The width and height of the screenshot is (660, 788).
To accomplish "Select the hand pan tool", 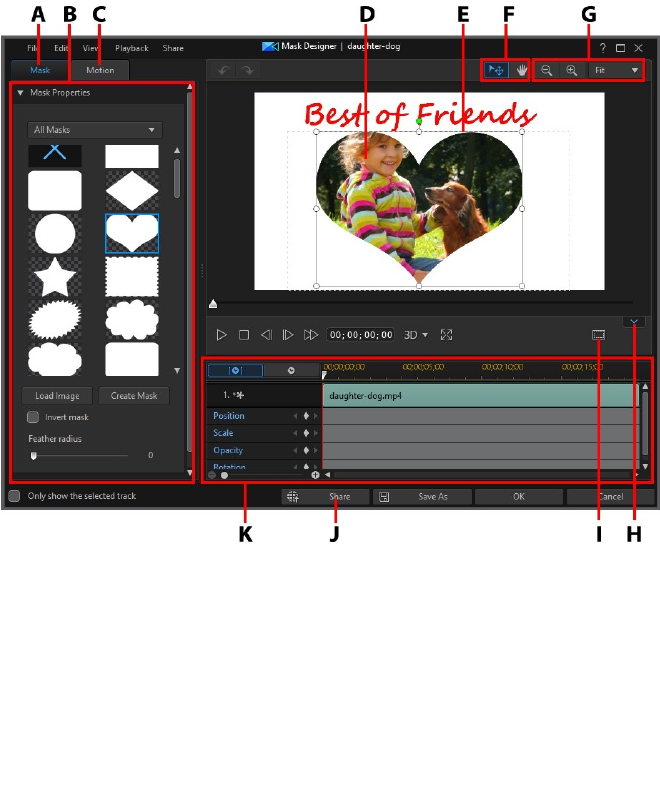I will [521, 70].
